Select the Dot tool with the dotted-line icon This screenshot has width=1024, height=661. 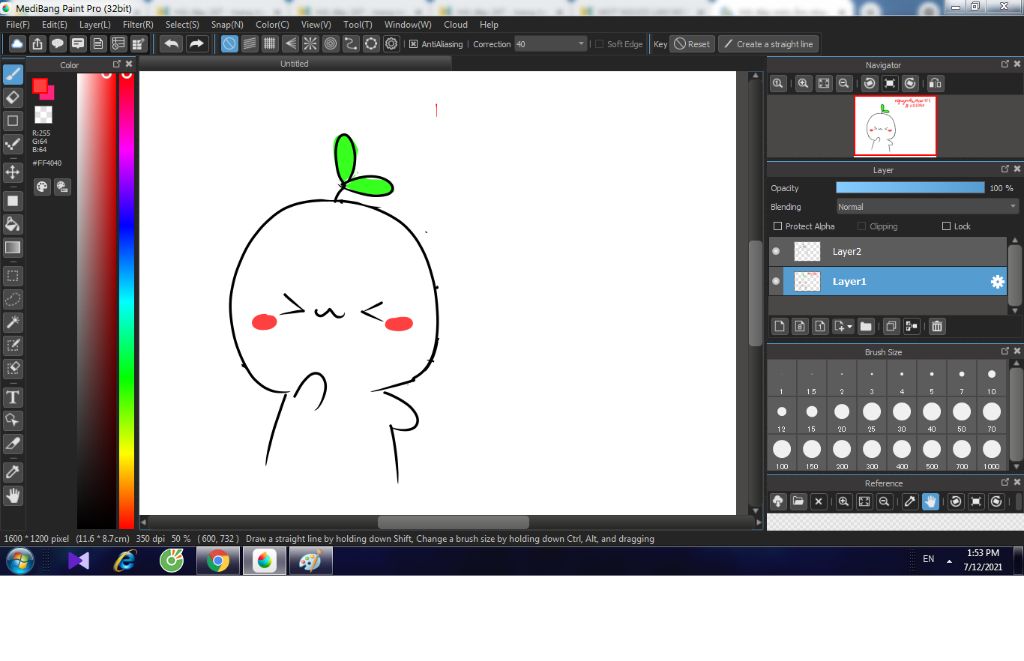[12, 144]
